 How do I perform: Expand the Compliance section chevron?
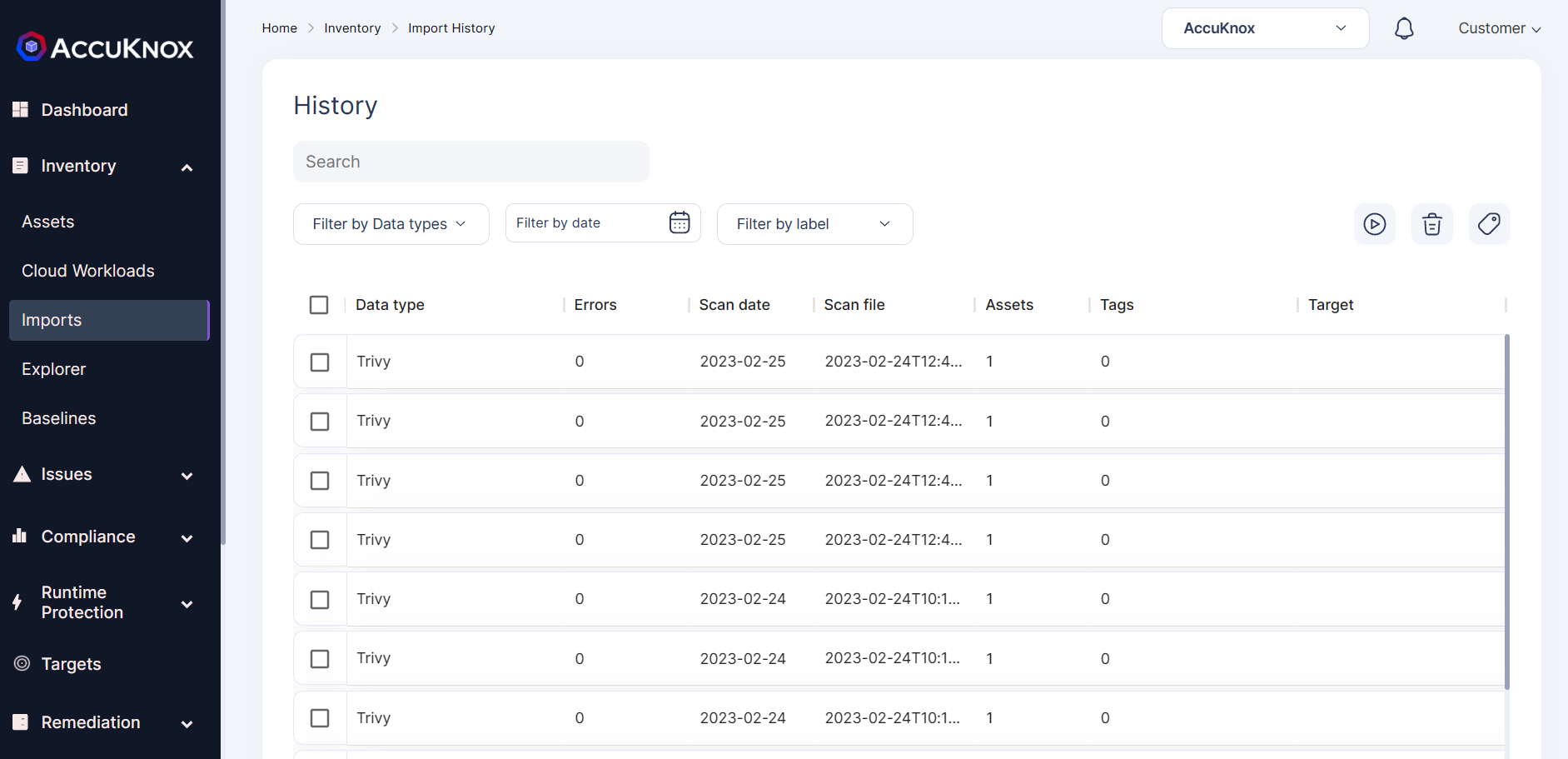(187, 538)
